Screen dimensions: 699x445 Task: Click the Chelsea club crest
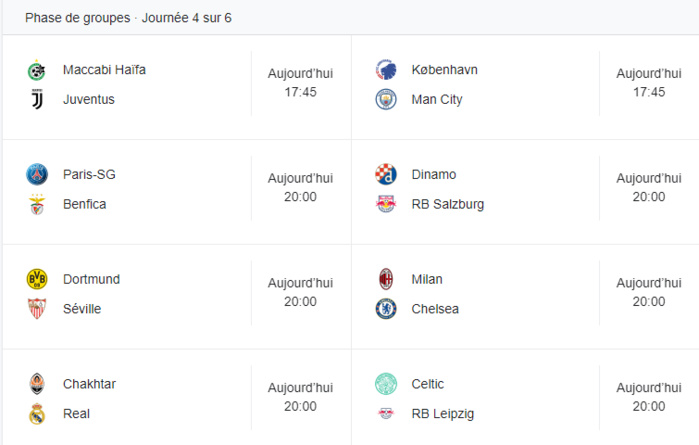click(x=385, y=309)
